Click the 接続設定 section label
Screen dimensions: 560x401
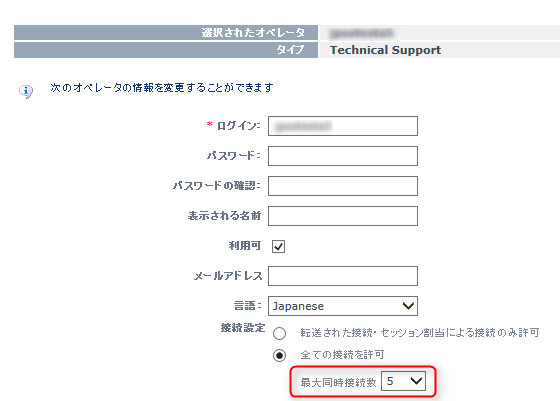click(243, 328)
